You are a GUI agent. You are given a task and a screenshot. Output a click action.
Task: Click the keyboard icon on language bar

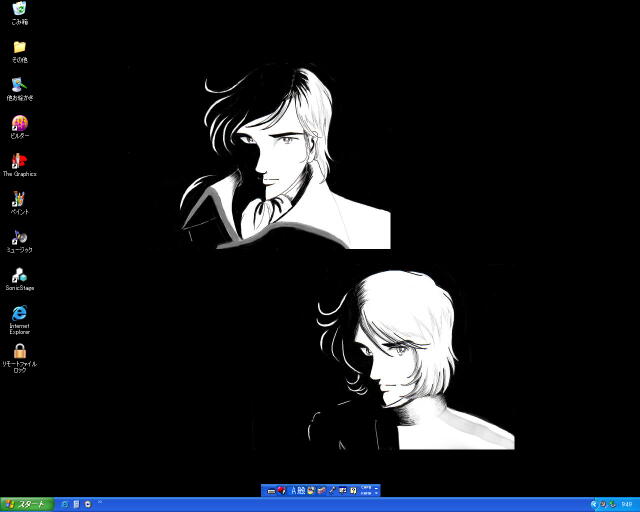click(x=271, y=491)
